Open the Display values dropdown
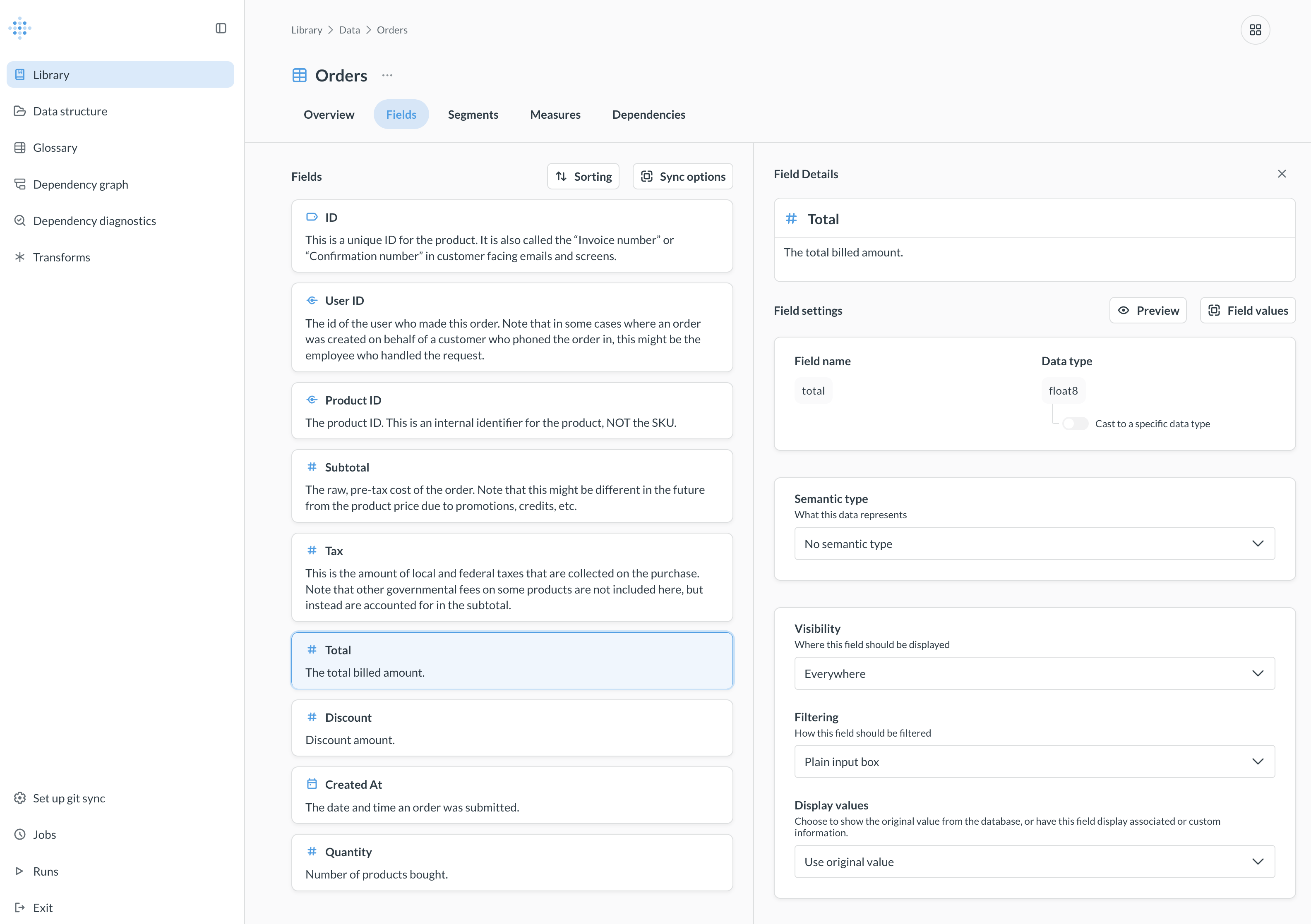Screen dimensions: 1311x924 1034,862
